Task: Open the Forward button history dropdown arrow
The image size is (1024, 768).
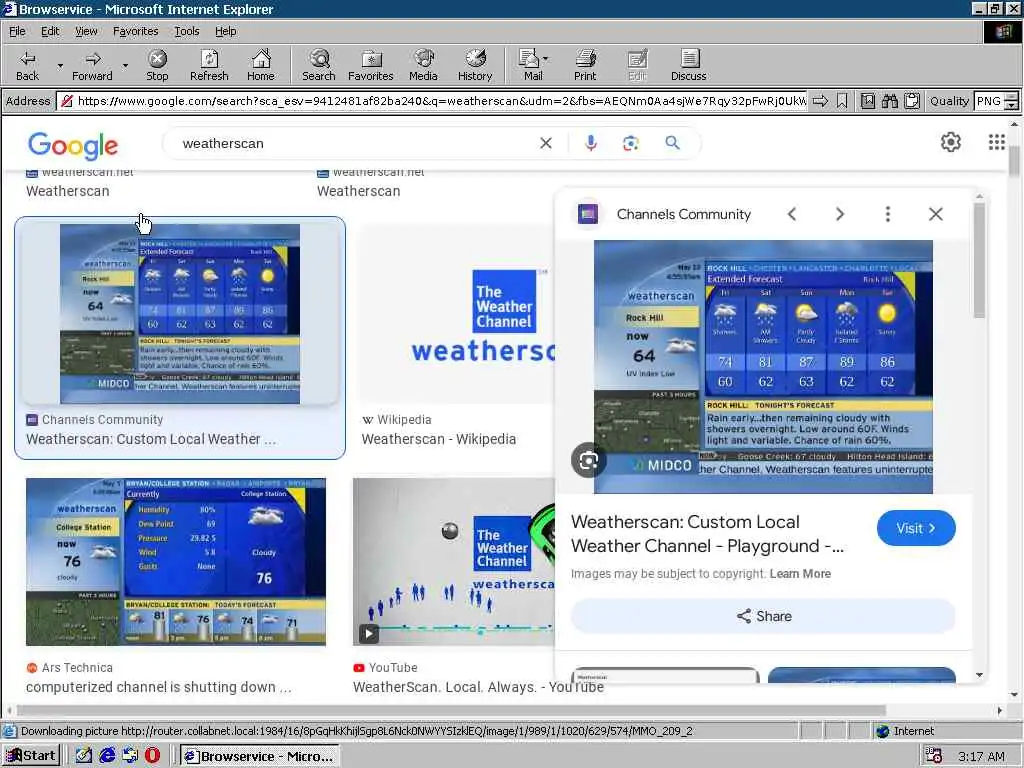Action: click(x=125, y=66)
